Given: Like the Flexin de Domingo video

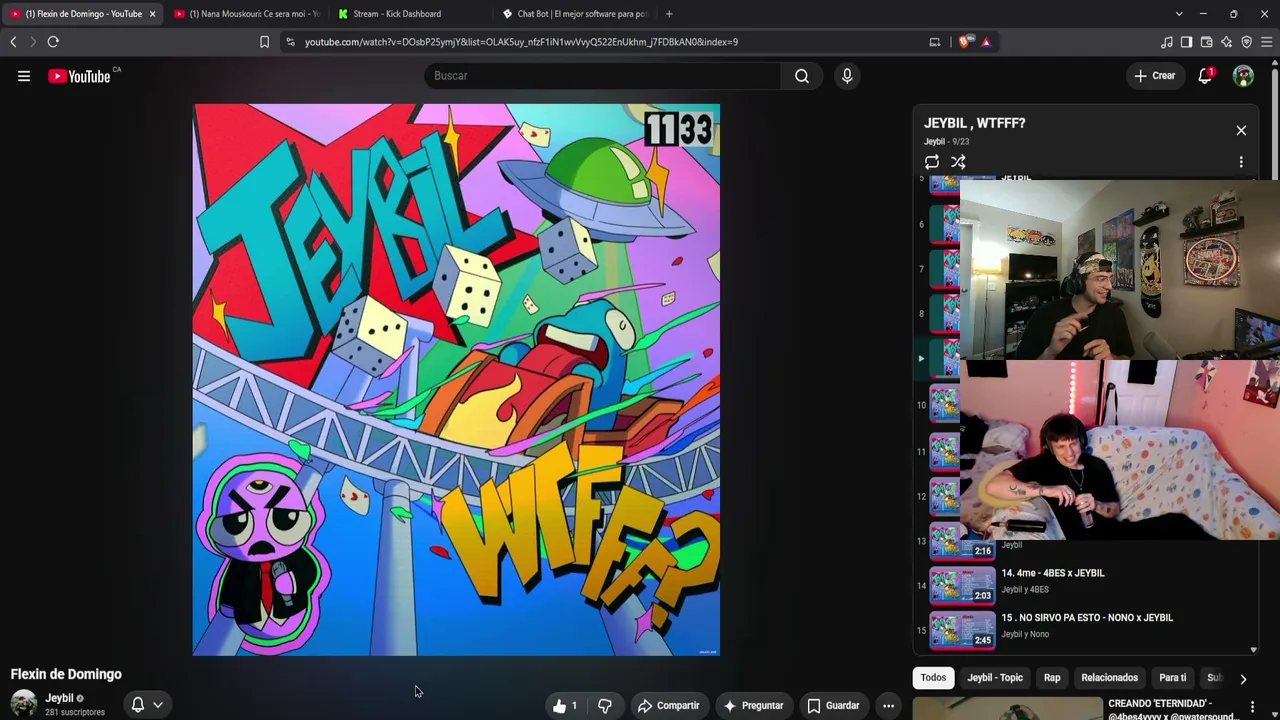Looking at the screenshot, I should [565, 706].
